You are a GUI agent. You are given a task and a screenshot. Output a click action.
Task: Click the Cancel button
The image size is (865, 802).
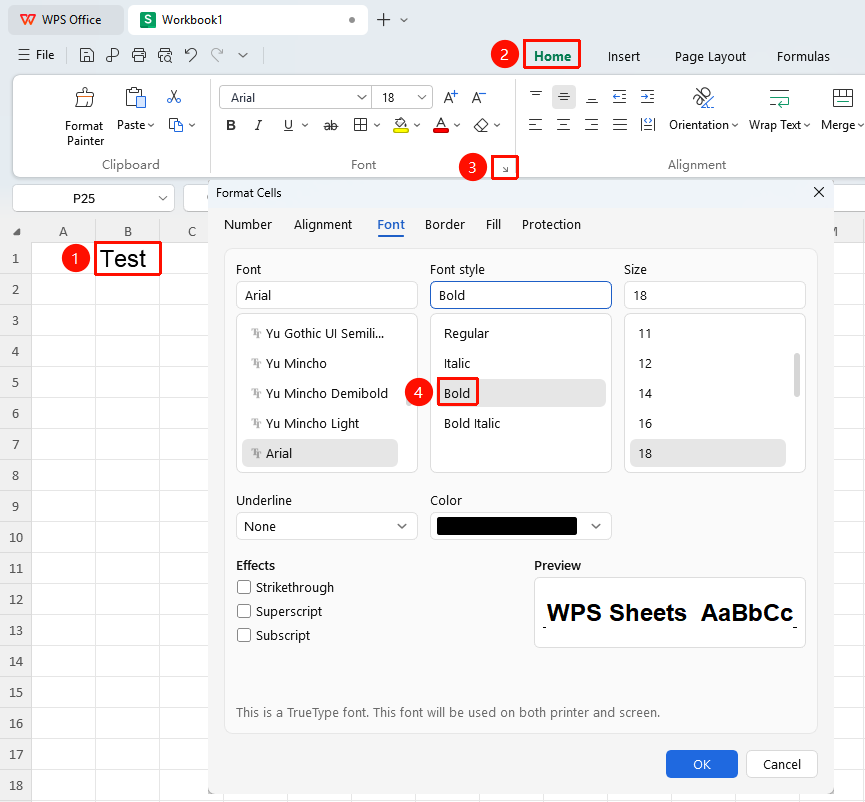(782, 764)
